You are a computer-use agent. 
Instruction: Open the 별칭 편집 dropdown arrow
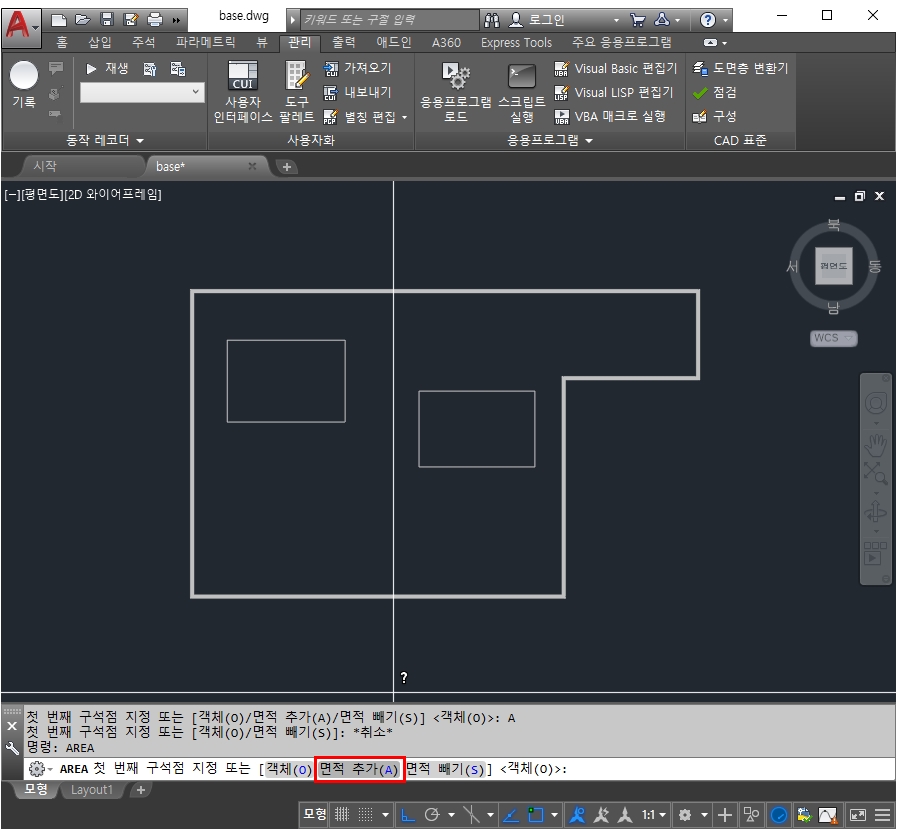coord(404,117)
